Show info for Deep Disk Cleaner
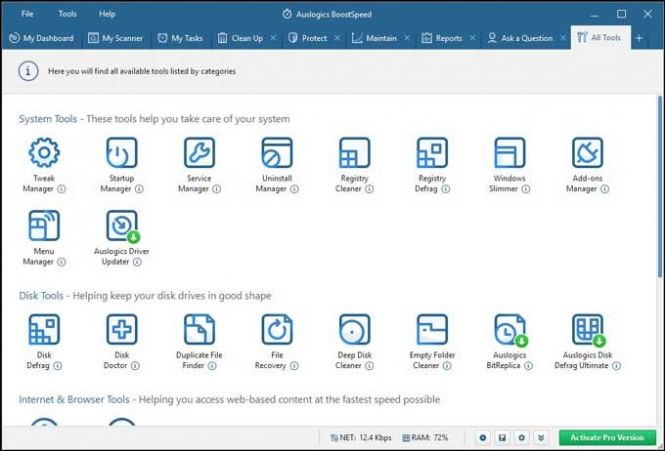The height and width of the screenshot is (451, 665). [369, 366]
